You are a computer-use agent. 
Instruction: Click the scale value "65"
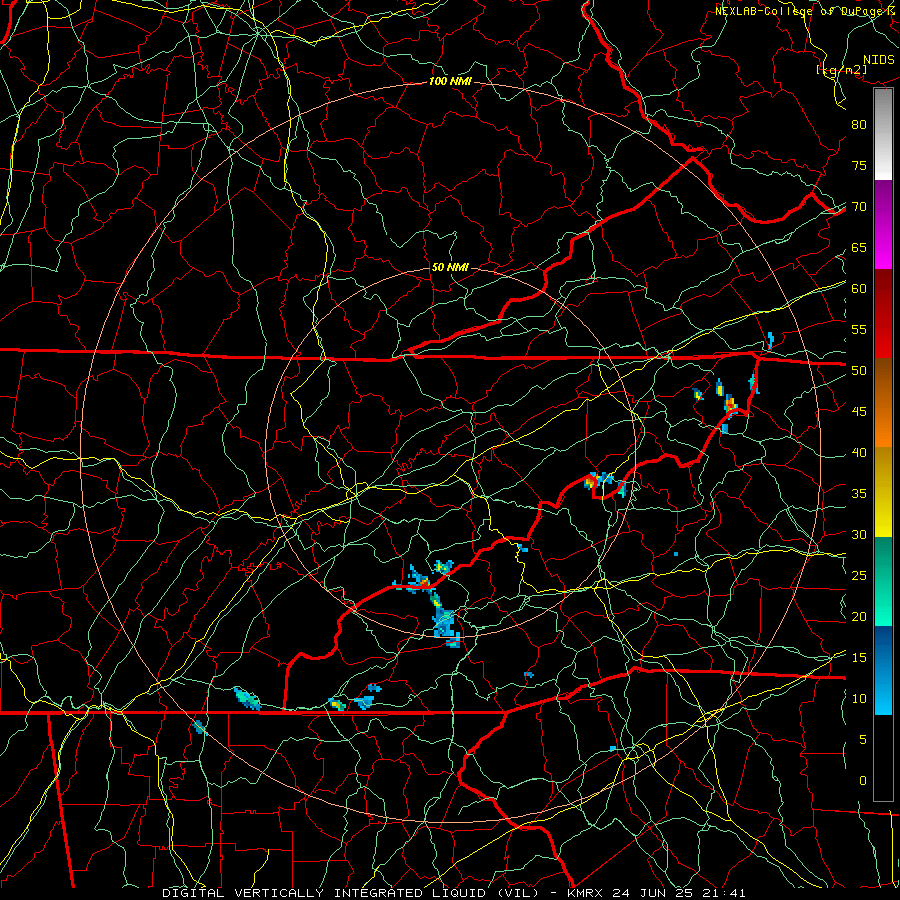859,247
